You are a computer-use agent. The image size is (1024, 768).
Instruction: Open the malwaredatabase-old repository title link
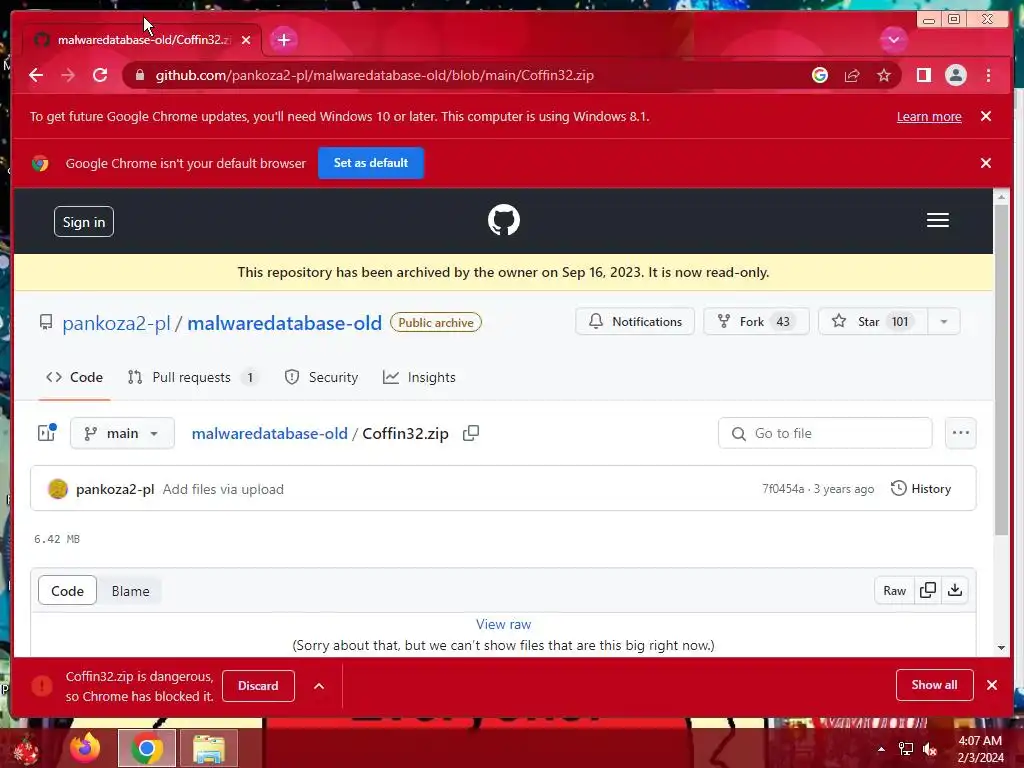click(285, 323)
